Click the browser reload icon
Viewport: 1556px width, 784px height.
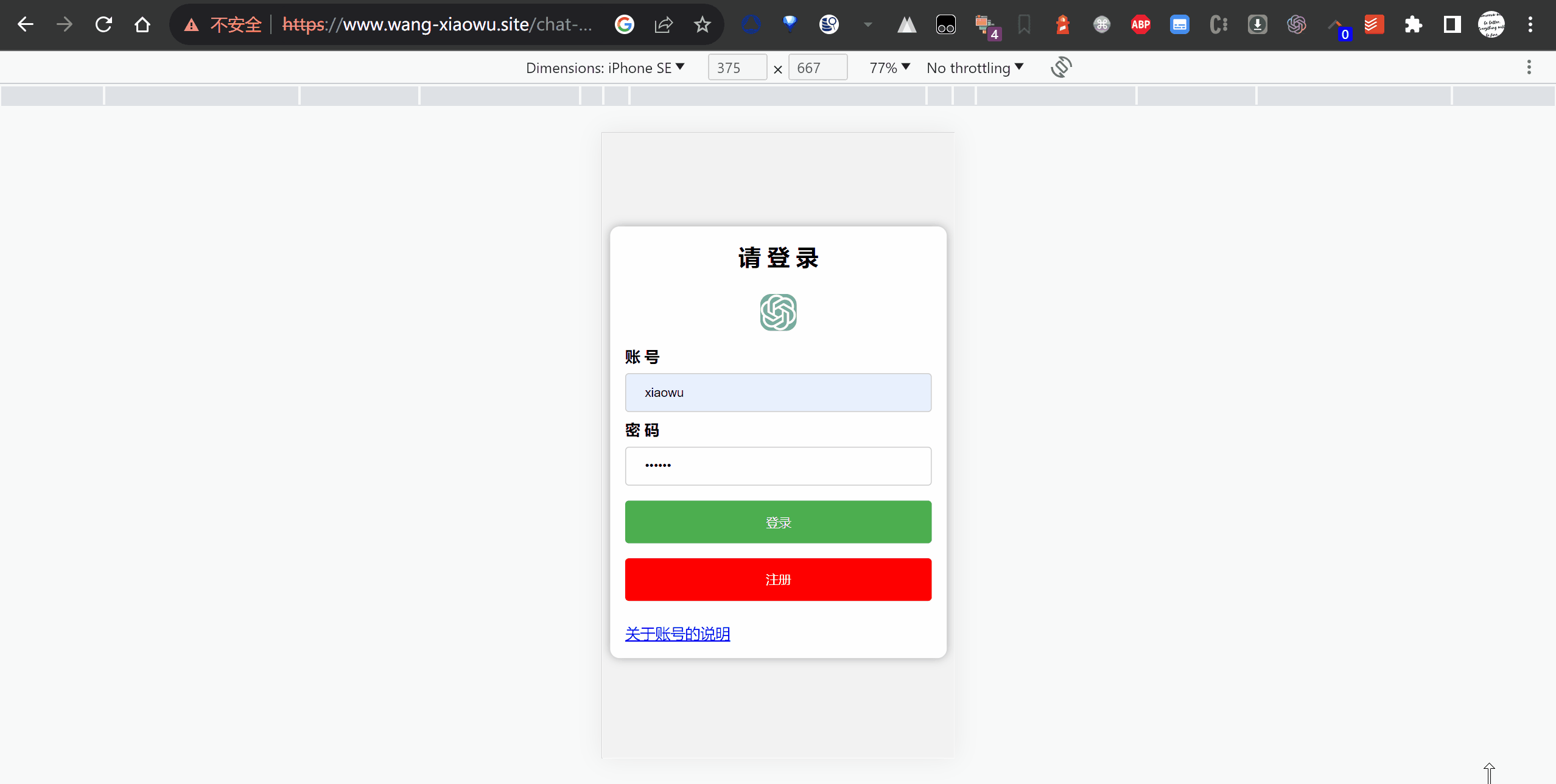click(103, 24)
